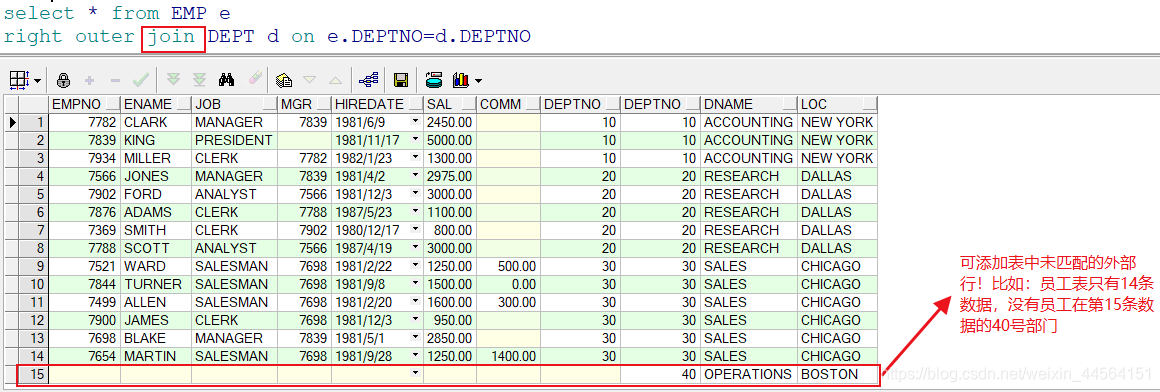1160x392 pixels.
Task: Click e.DEPTNO=d.DEPTNO in the SQL editor
Action: (429, 36)
